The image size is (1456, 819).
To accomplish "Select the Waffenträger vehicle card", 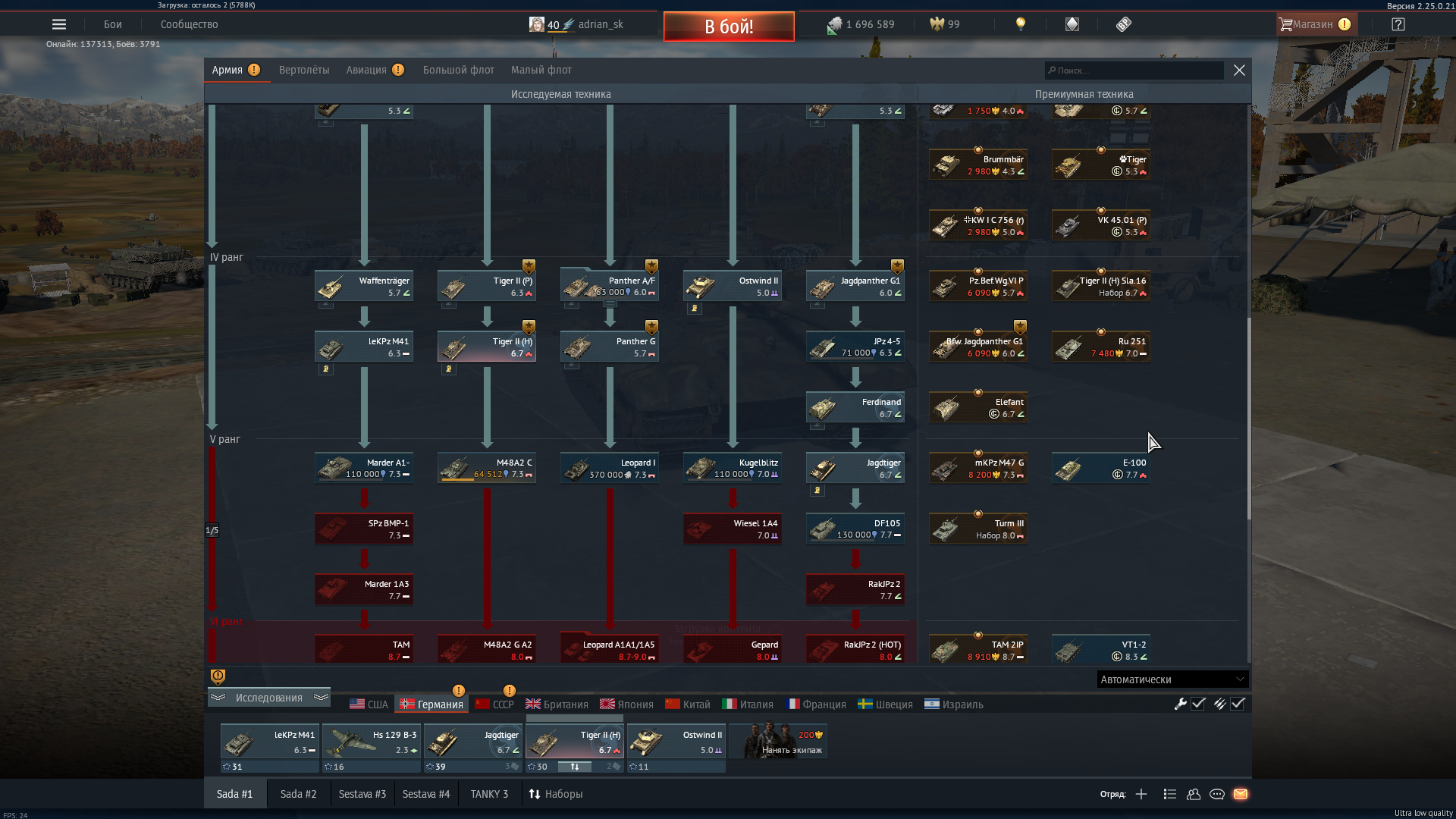I will pyautogui.click(x=364, y=286).
